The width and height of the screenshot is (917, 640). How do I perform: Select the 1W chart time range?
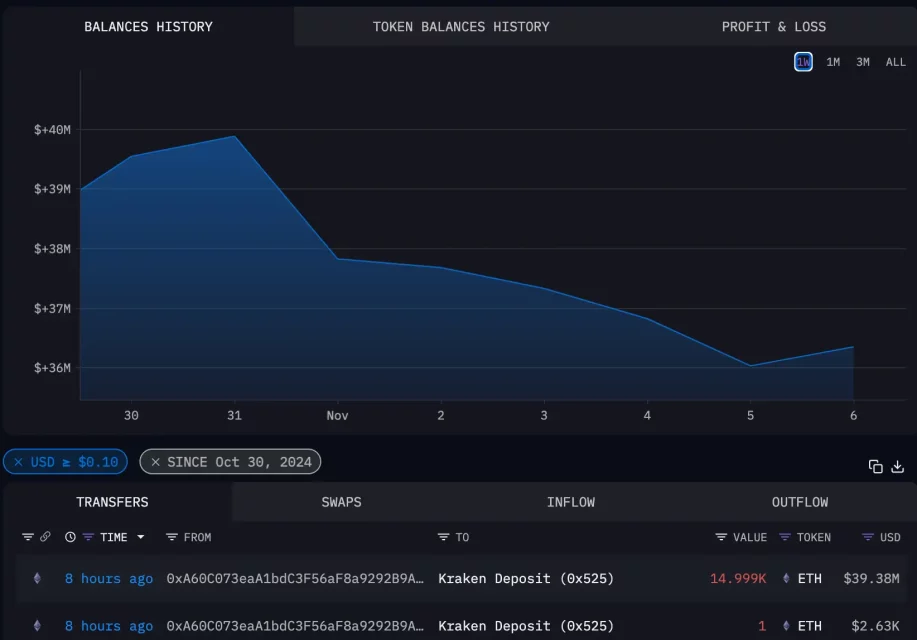pyautogui.click(x=803, y=62)
